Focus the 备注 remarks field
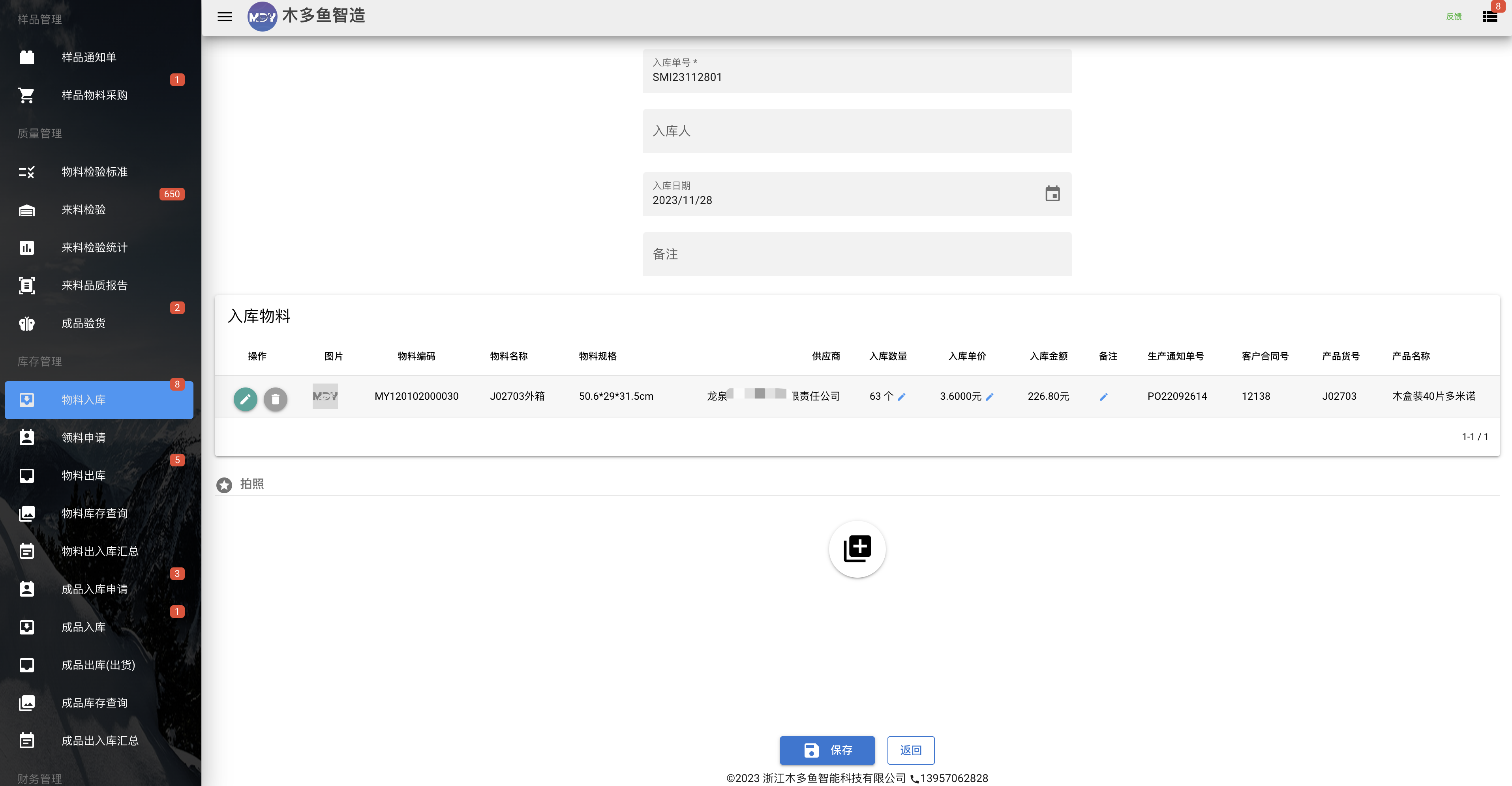Viewport: 1512px width, 786px height. [x=857, y=254]
